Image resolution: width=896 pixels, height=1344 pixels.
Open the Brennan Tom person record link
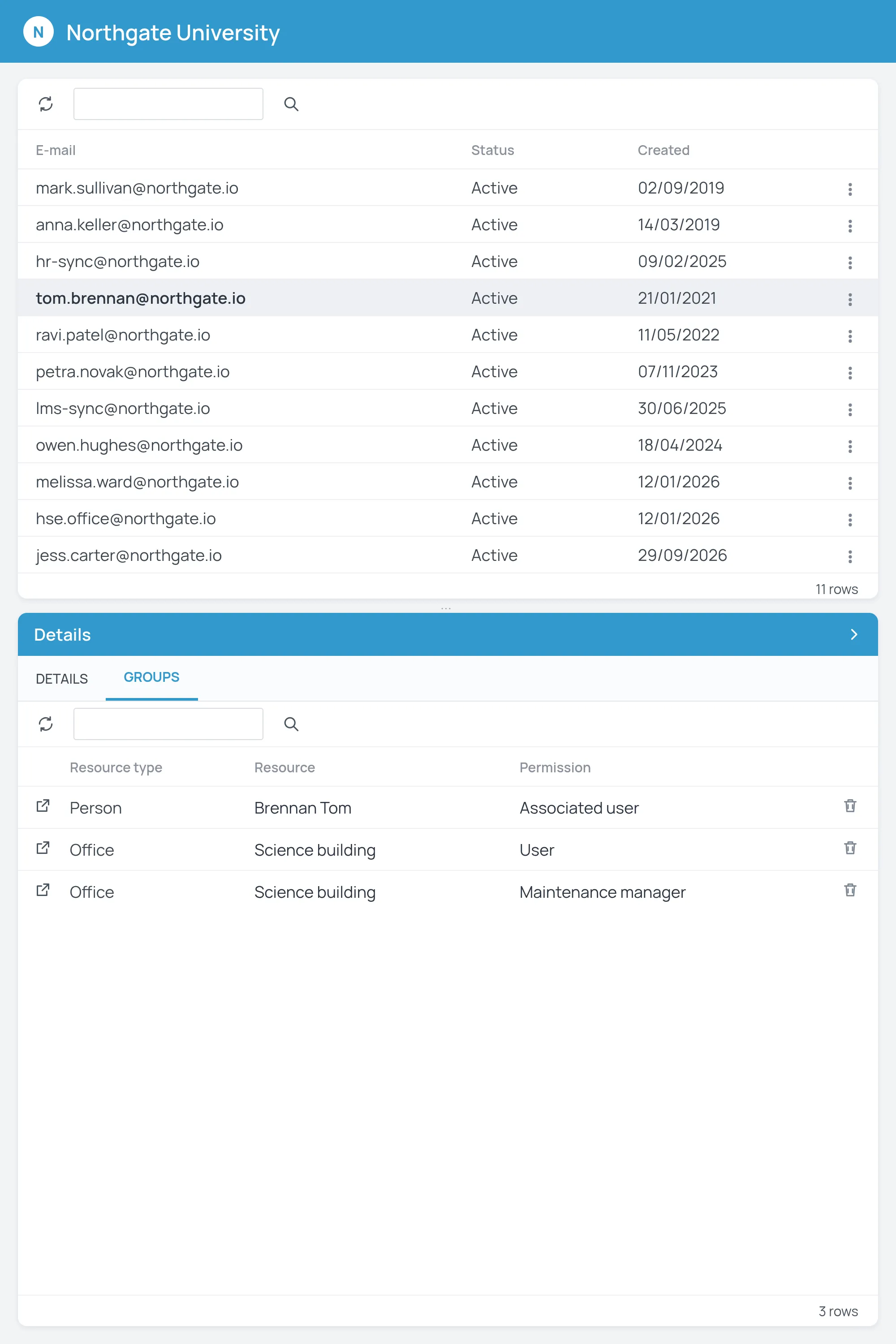(x=43, y=806)
